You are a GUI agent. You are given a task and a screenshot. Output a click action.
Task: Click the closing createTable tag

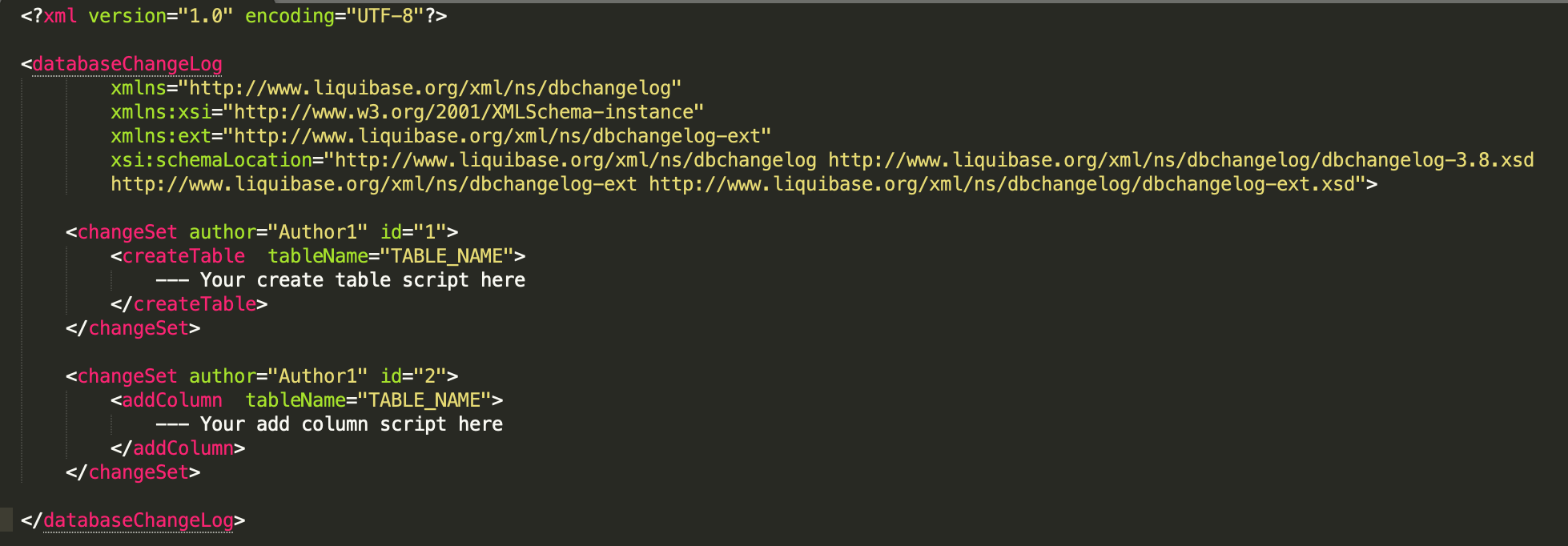click(189, 304)
